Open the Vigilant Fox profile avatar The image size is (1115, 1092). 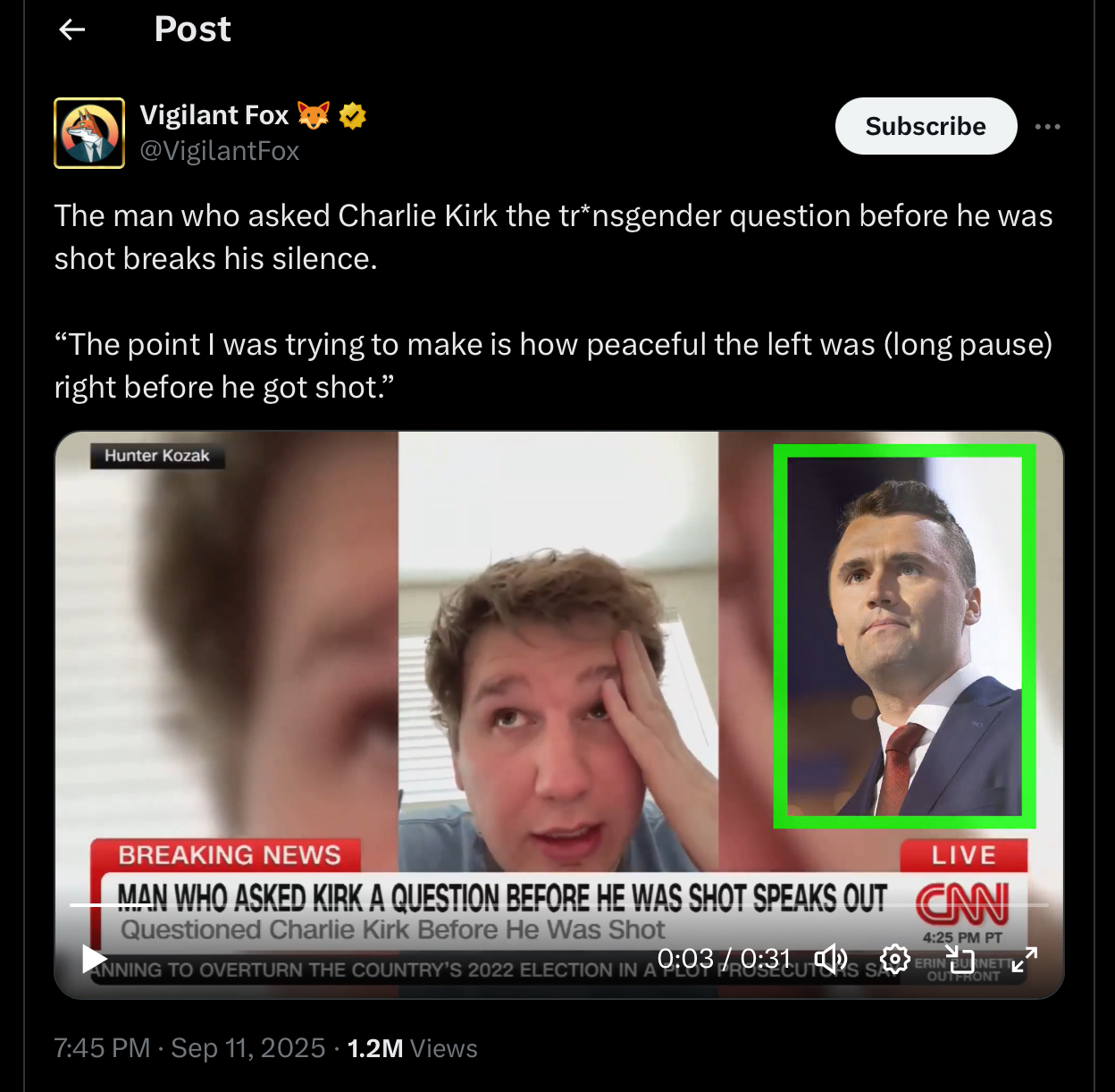click(x=89, y=133)
